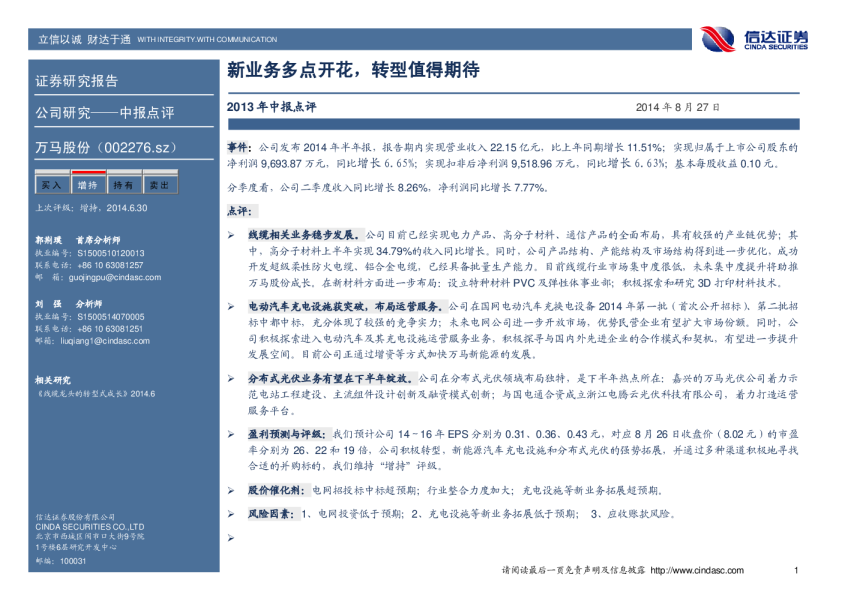Screen dimensions: 842x595
Task: Click the arrow bullet before 线缆相关业务稳步发展
Action: click(231, 233)
